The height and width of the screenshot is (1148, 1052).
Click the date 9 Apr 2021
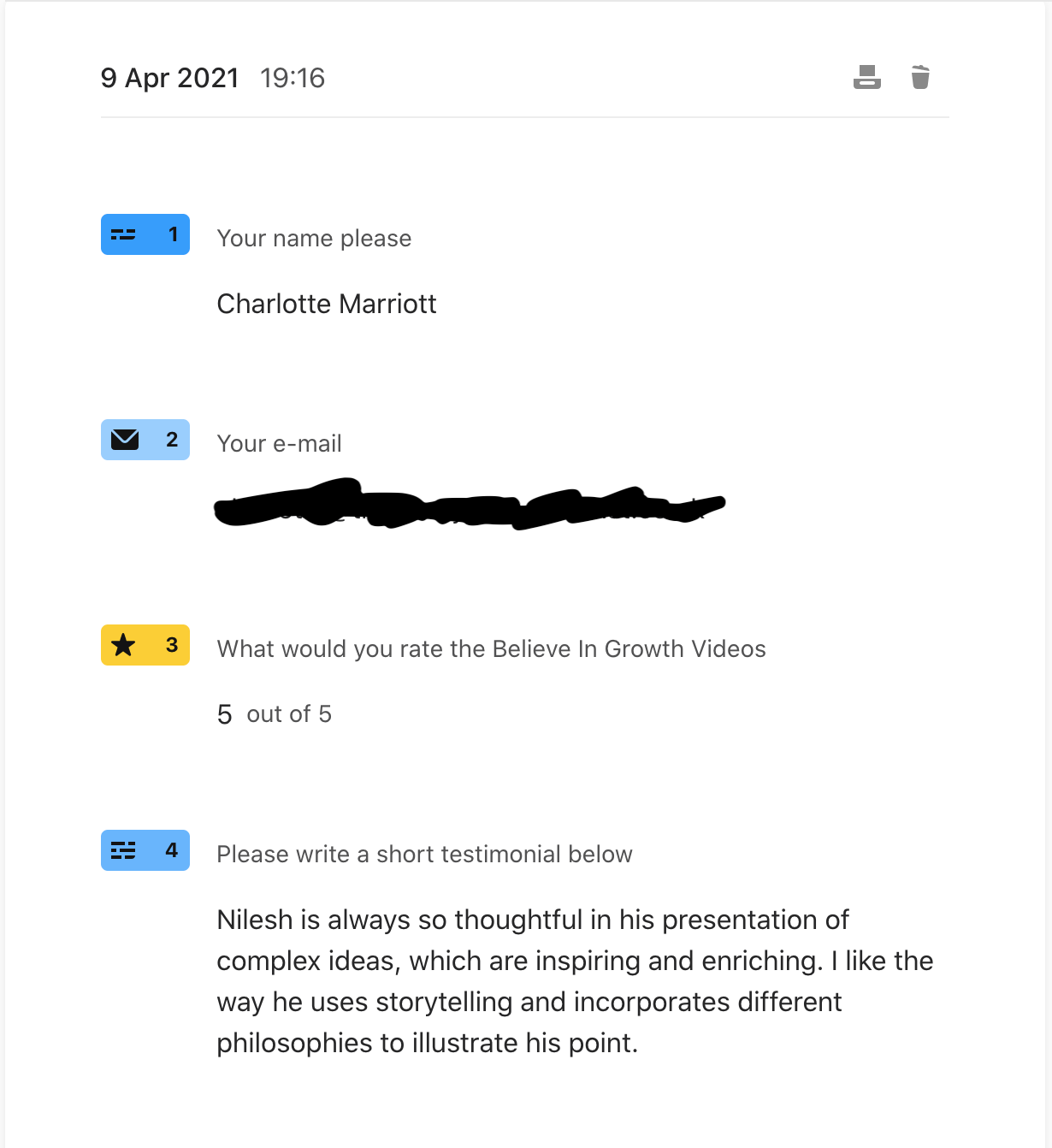170,78
